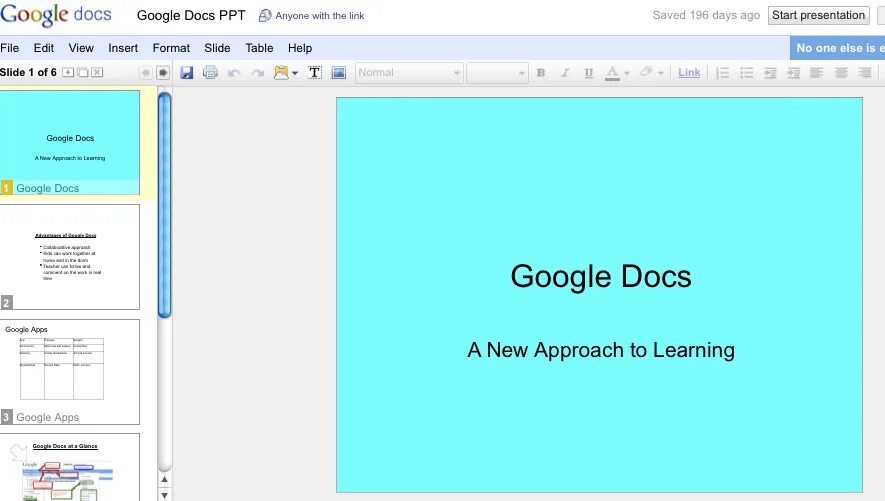Click the Google Docs title on slide
Viewport: 885px width, 501px height.
pyautogui.click(x=601, y=276)
